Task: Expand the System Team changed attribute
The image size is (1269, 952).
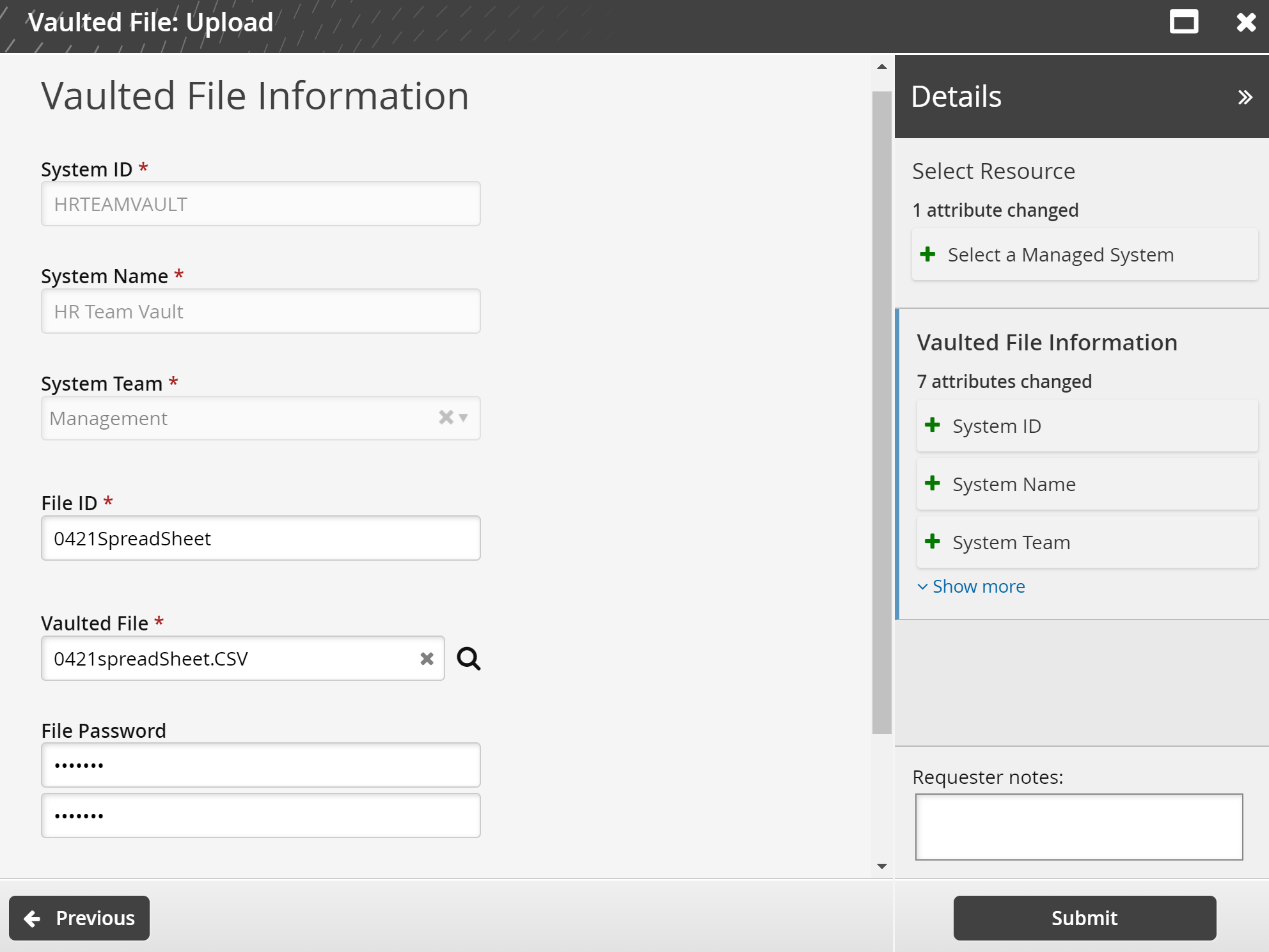Action: pos(933,542)
